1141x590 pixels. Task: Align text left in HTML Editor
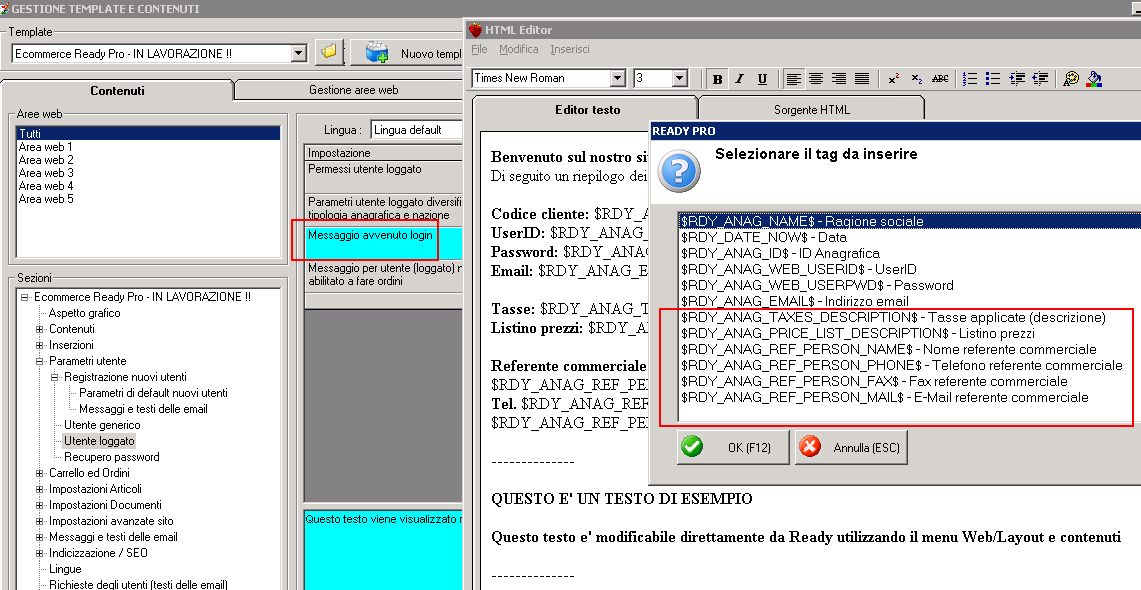(x=794, y=79)
